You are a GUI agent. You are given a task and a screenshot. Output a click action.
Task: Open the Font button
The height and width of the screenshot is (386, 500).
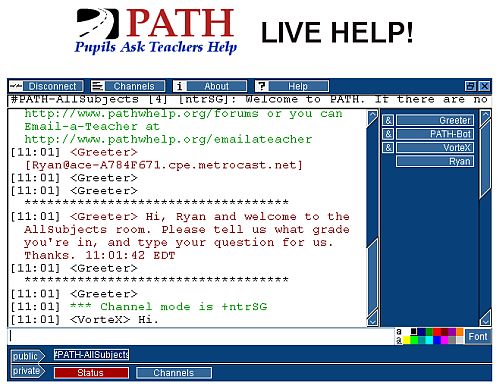478,337
